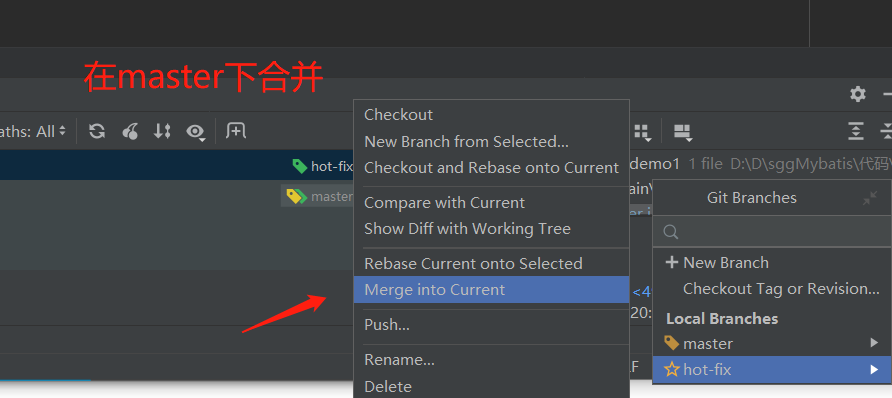Click the plus icon for New Branch
Image resolution: width=892 pixels, height=398 pixels.
(x=672, y=263)
